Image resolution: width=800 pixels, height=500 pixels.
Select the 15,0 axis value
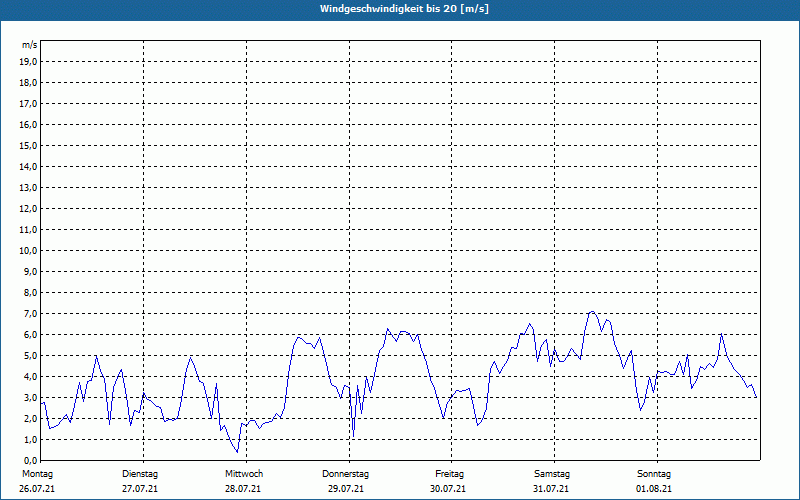28,145
